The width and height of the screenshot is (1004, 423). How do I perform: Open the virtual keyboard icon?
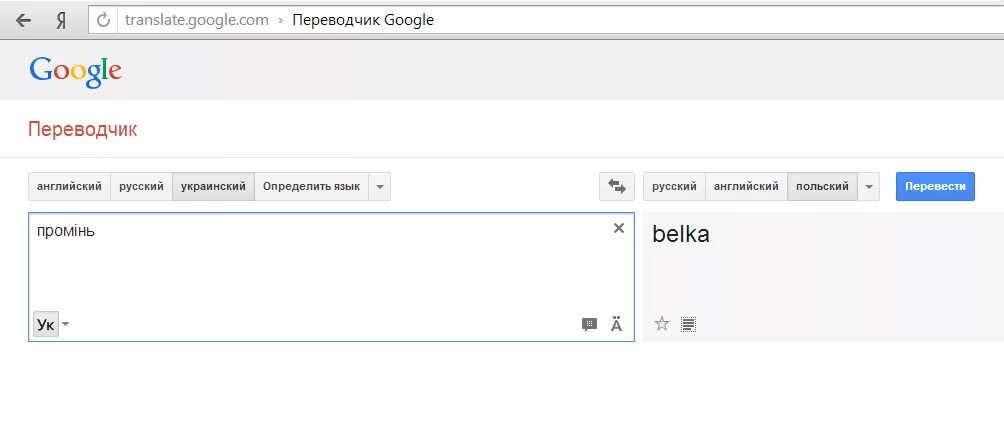589,324
